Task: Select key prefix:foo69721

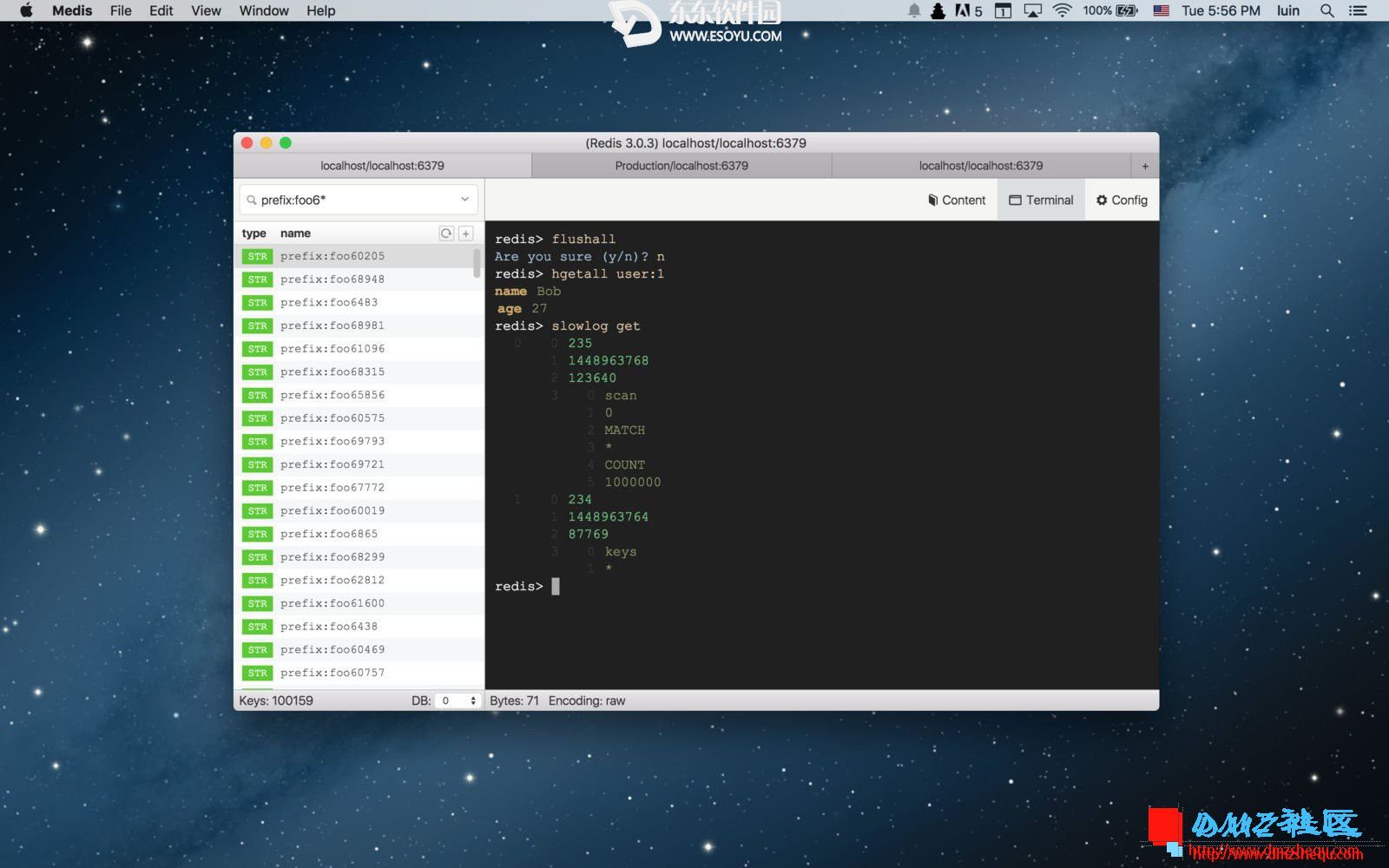Action: click(359, 464)
